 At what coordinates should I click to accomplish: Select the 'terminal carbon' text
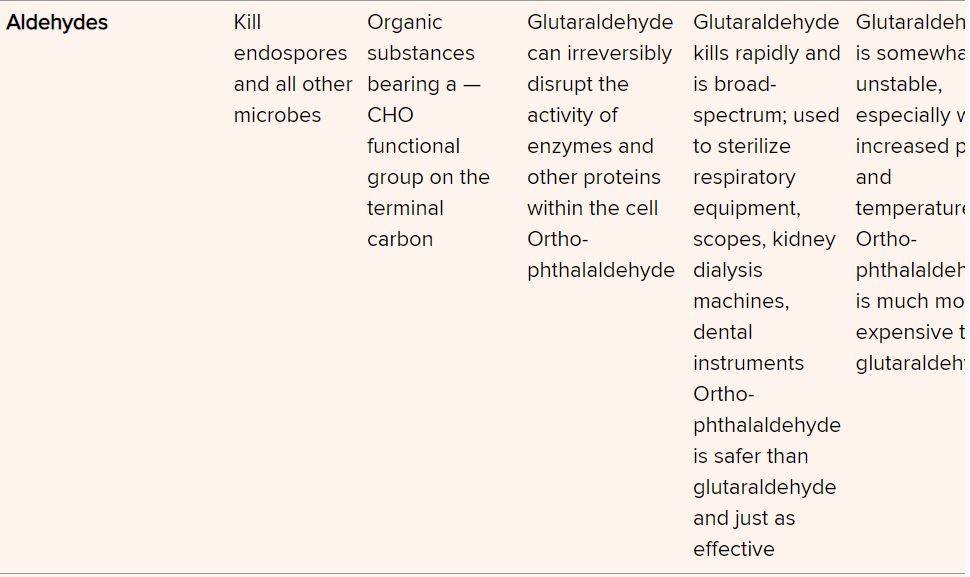click(405, 223)
